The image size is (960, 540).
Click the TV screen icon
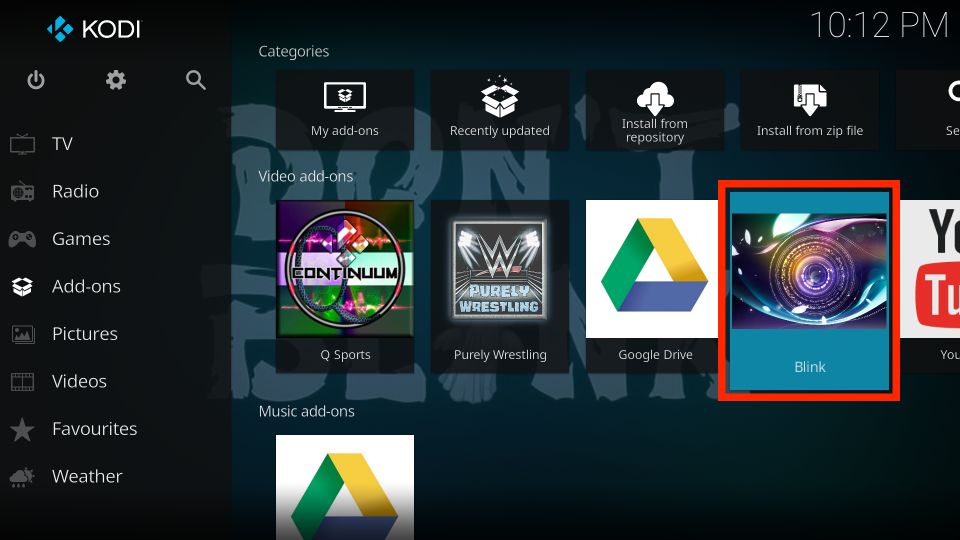[23, 144]
